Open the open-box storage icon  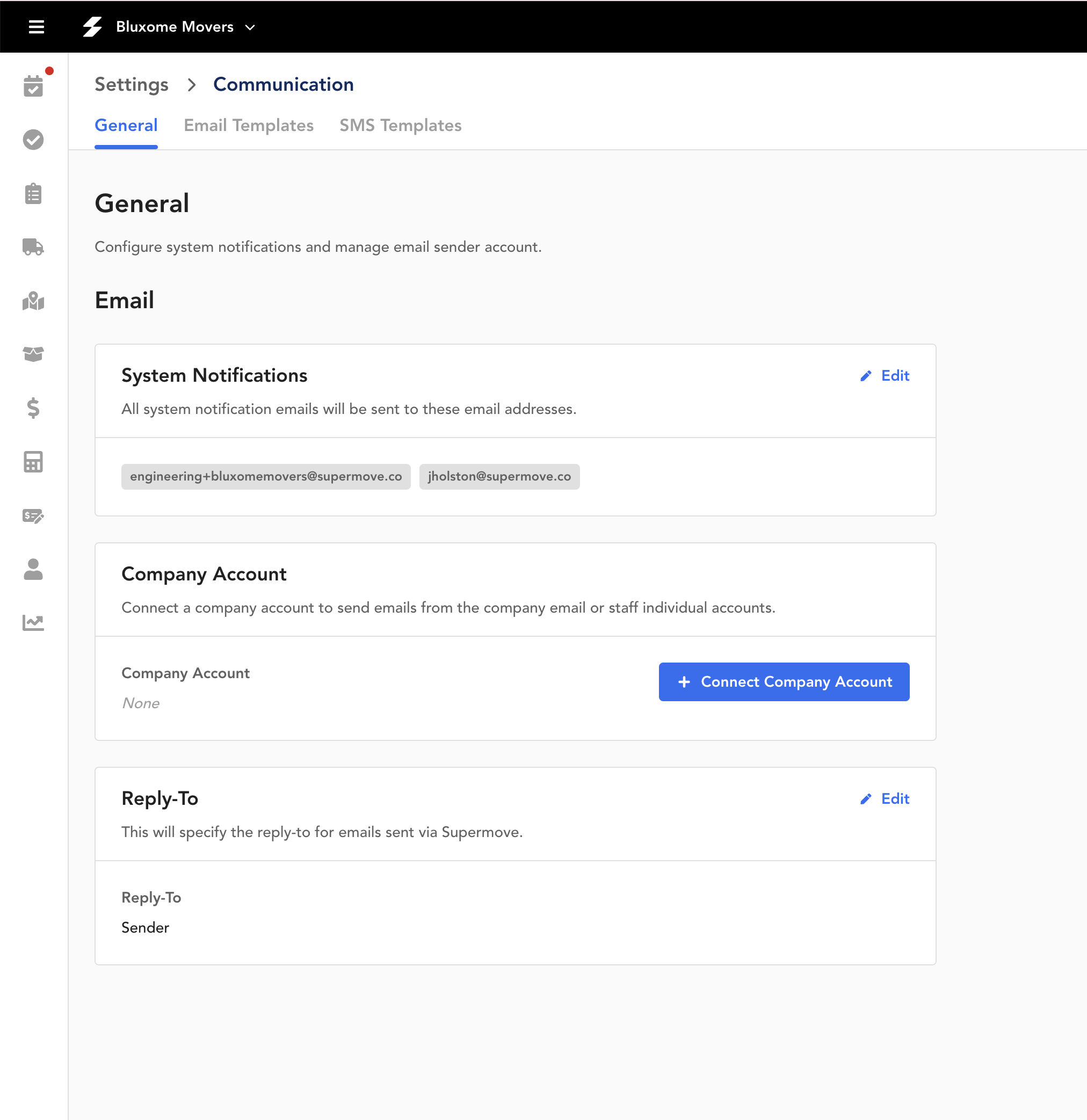33,354
